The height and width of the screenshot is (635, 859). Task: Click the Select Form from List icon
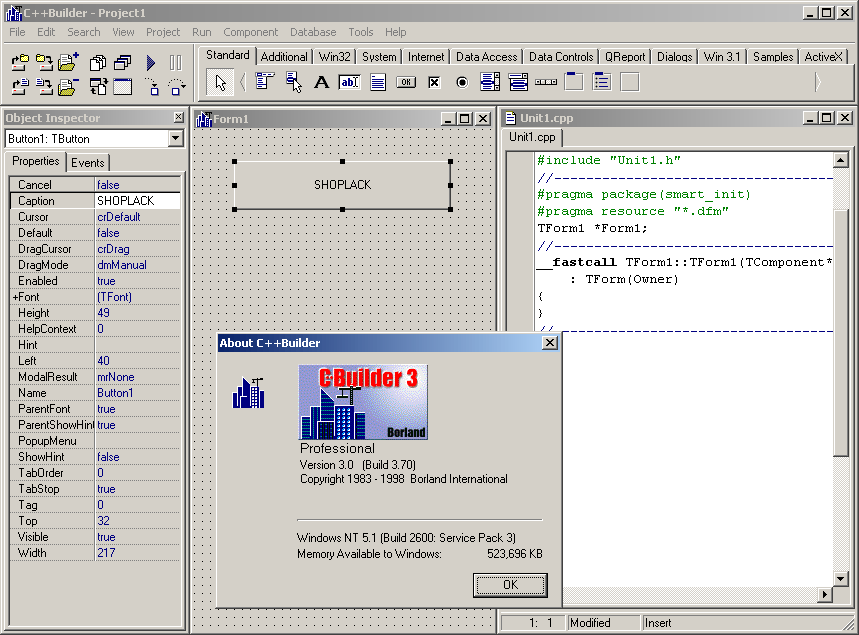(x=122, y=63)
